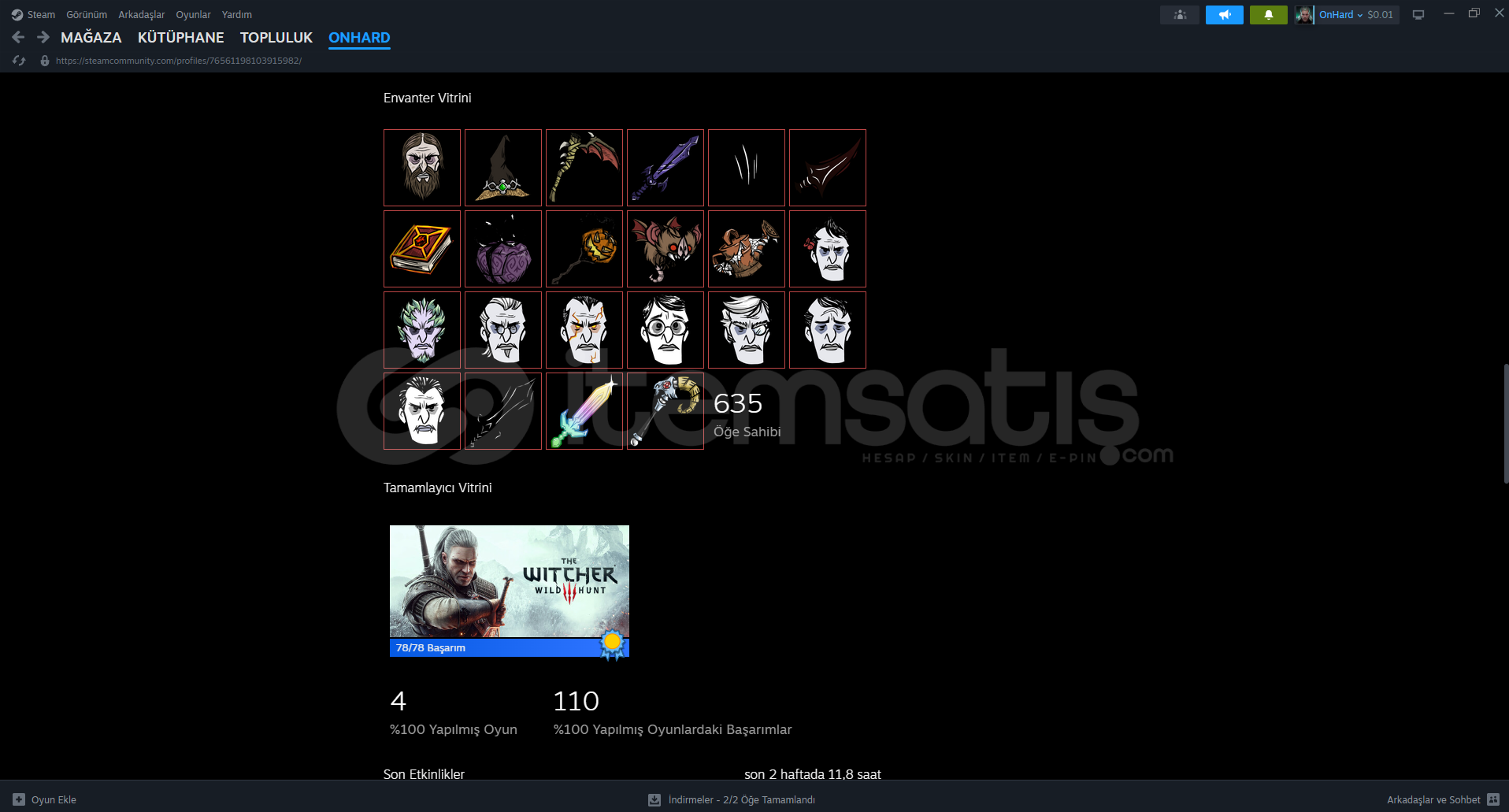Open the Oyunlar menu
The width and height of the screenshot is (1509, 812).
coord(193,15)
